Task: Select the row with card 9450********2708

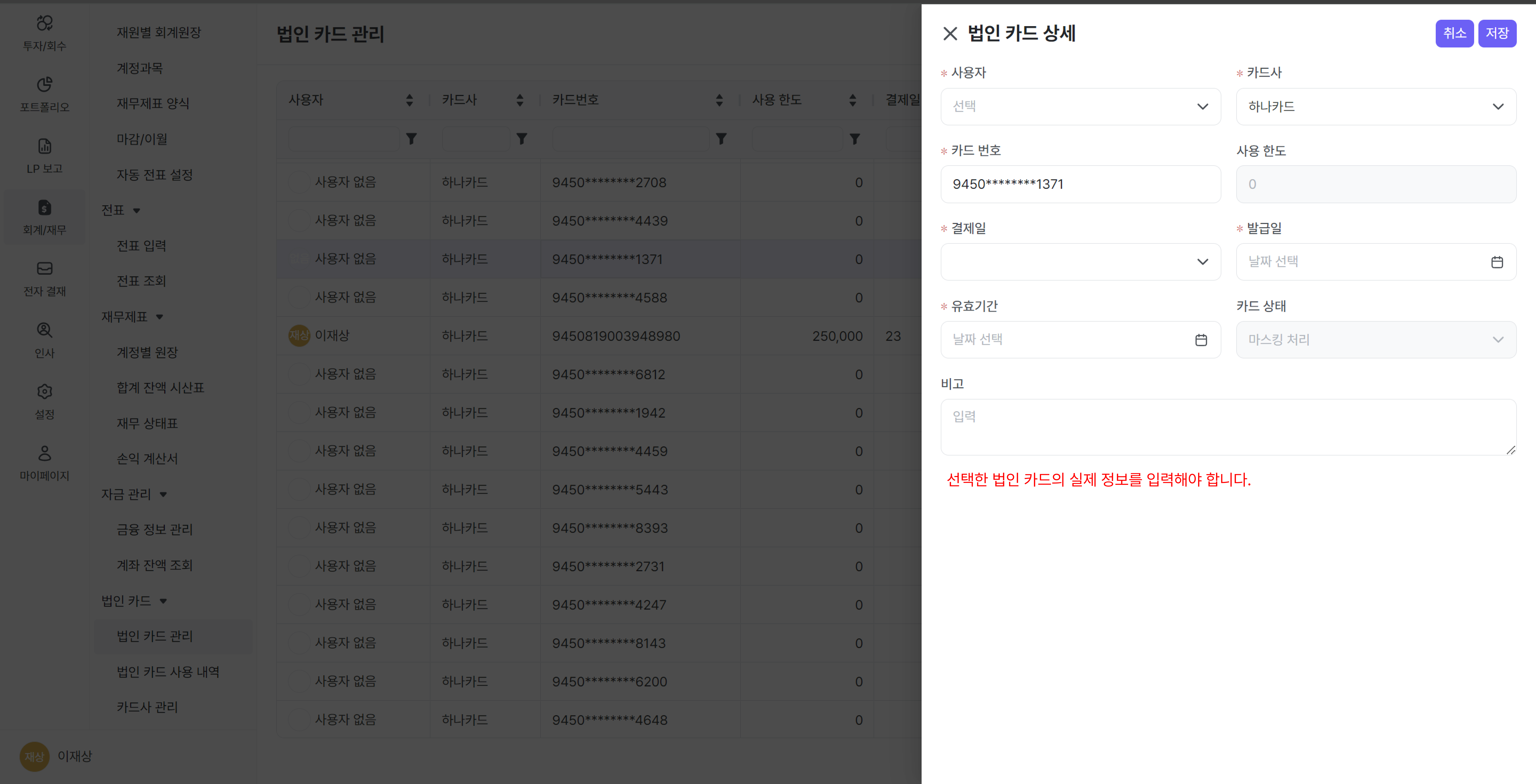Action: tap(599, 182)
